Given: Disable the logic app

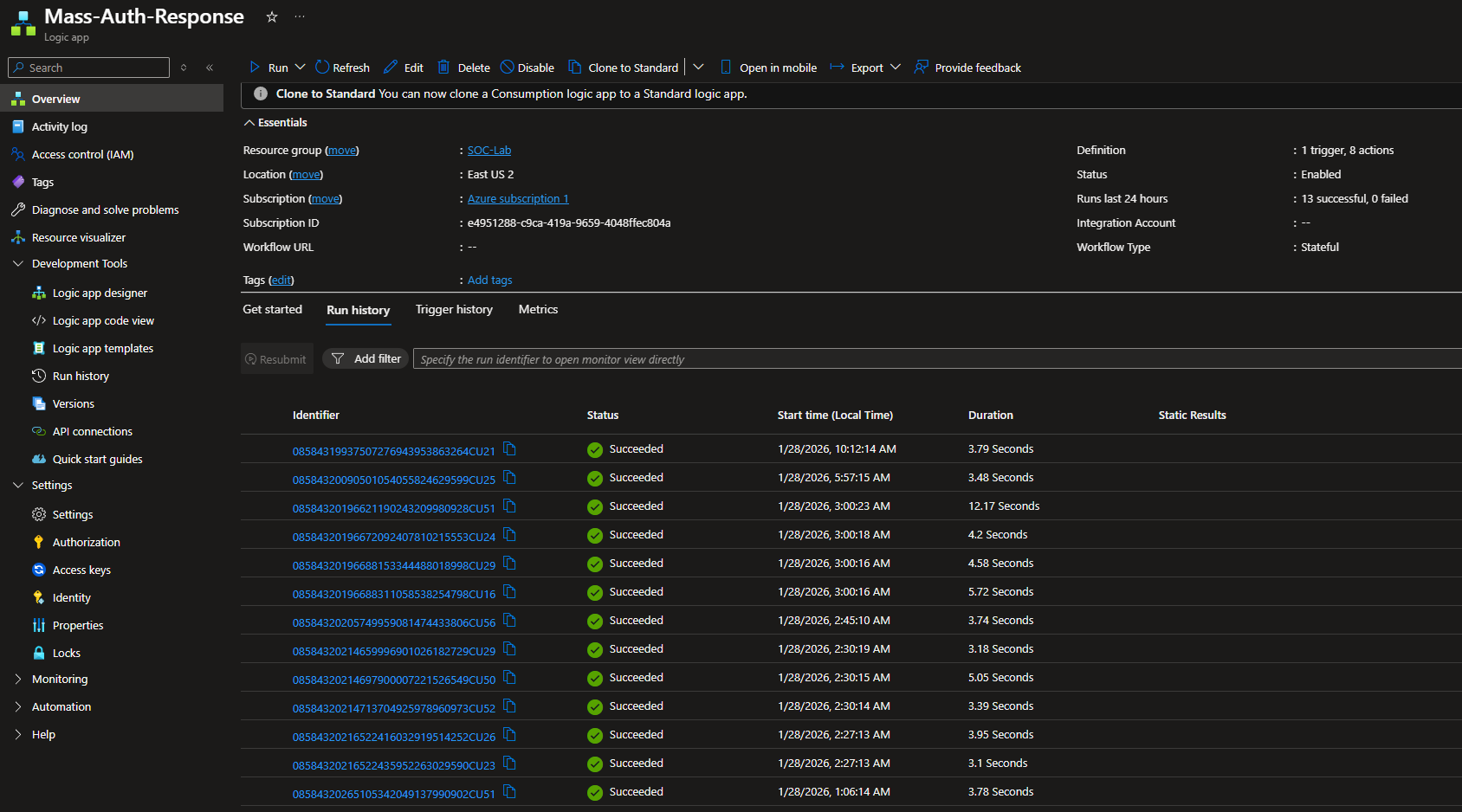Looking at the screenshot, I should (527, 68).
